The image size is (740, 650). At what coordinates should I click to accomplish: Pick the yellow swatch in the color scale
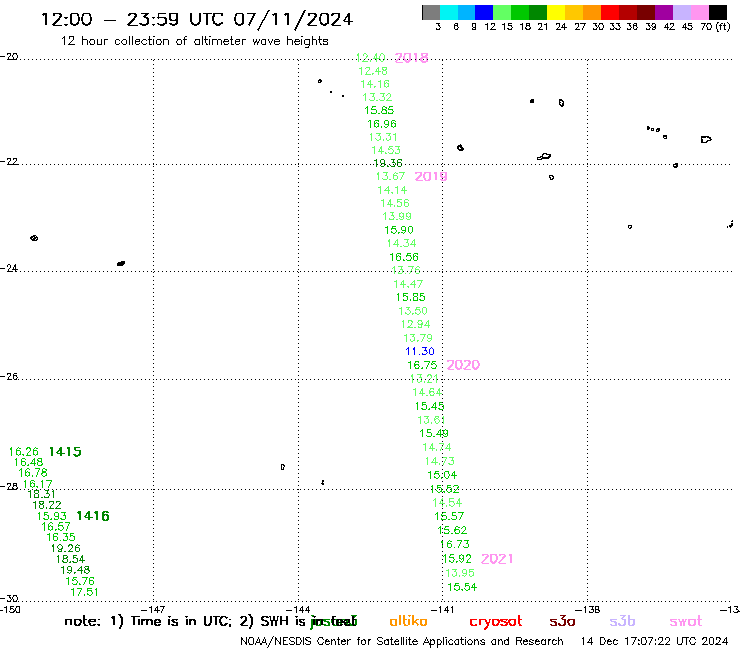pos(556,12)
